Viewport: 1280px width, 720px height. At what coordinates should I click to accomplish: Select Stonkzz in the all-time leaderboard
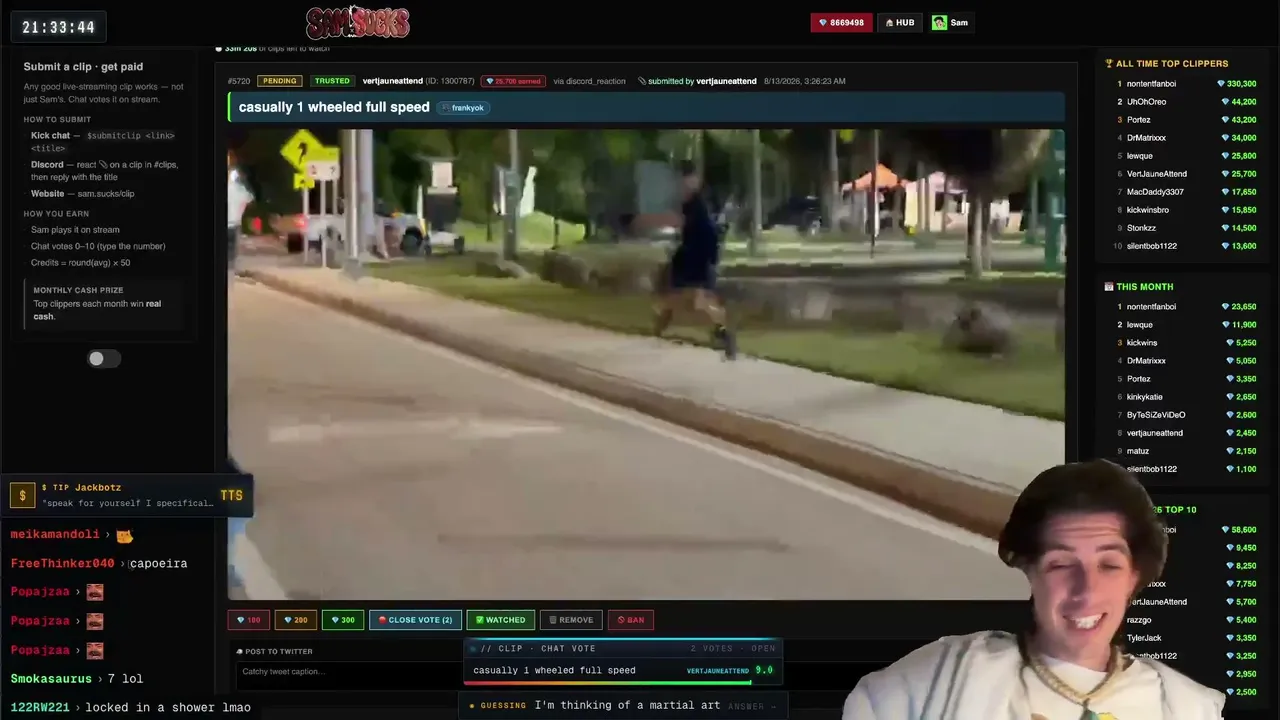click(x=1141, y=228)
